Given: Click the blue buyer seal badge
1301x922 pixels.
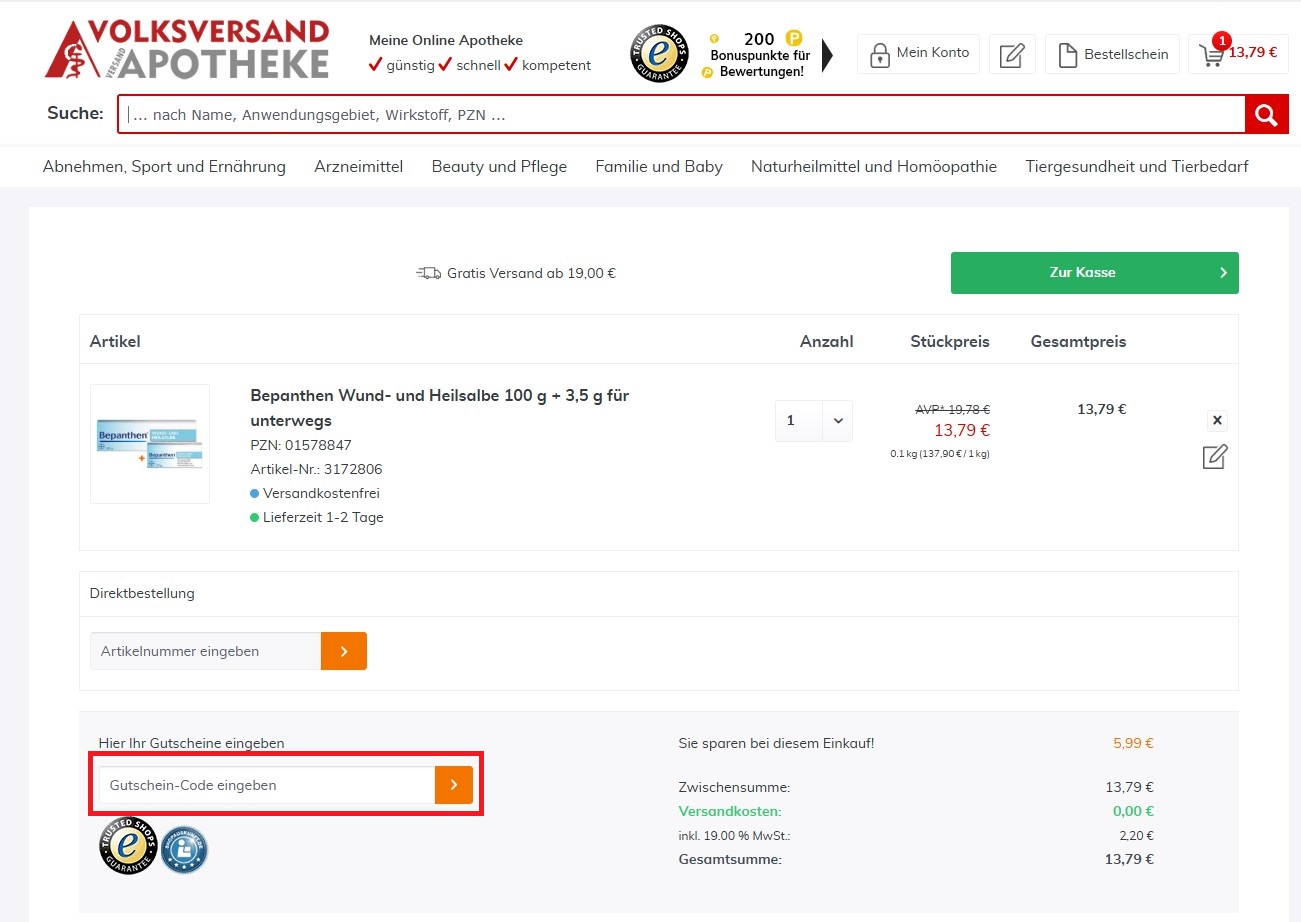Looking at the screenshot, I should (x=184, y=849).
